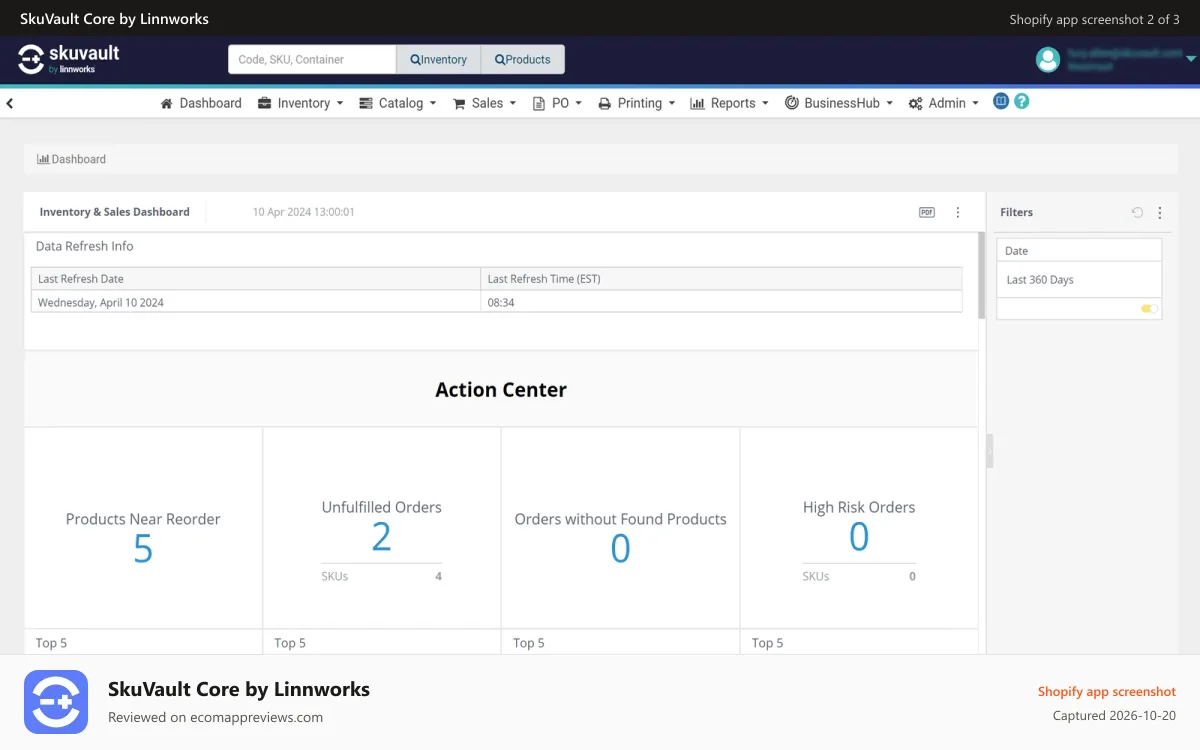Collapse the Filters panel handle

[x=990, y=451]
